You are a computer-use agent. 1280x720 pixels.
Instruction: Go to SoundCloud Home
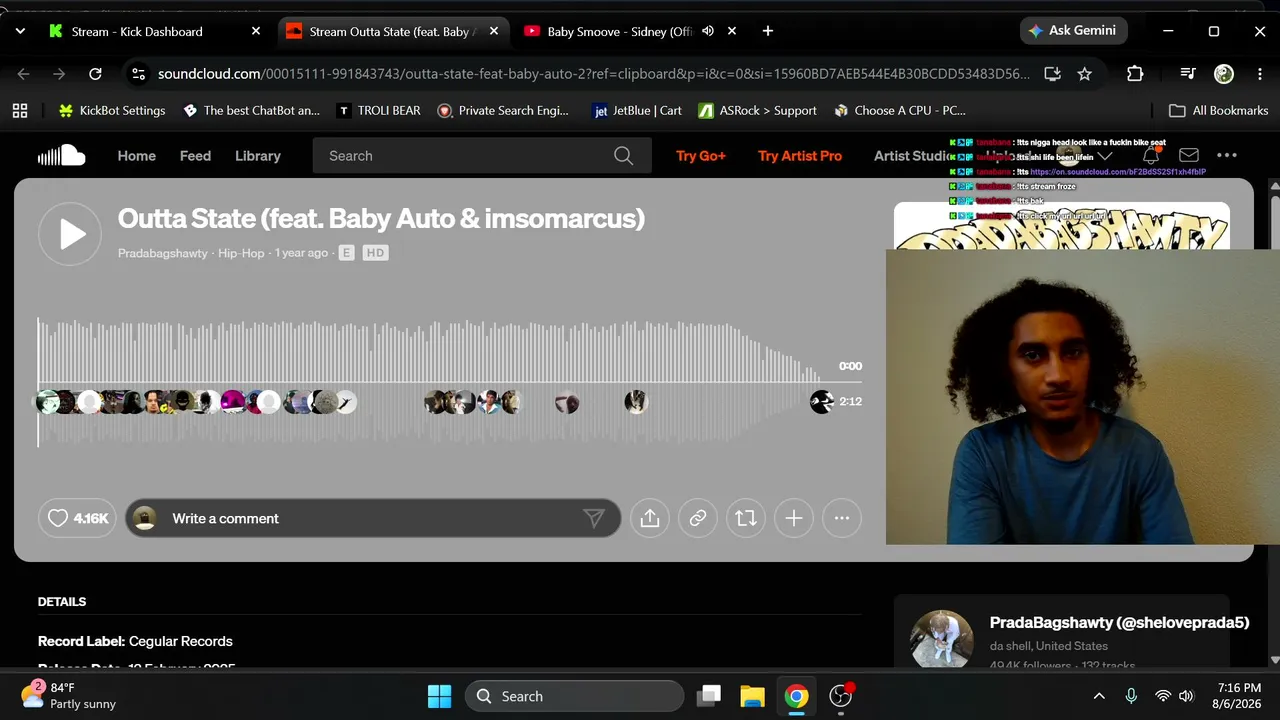click(x=137, y=156)
